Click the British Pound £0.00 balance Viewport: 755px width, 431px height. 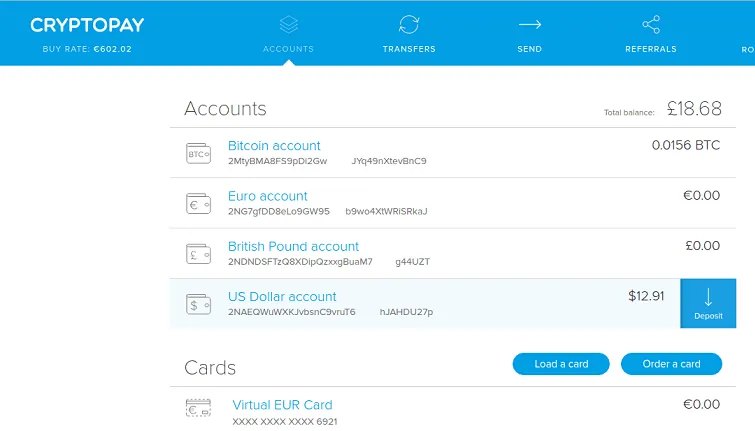tap(703, 246)
